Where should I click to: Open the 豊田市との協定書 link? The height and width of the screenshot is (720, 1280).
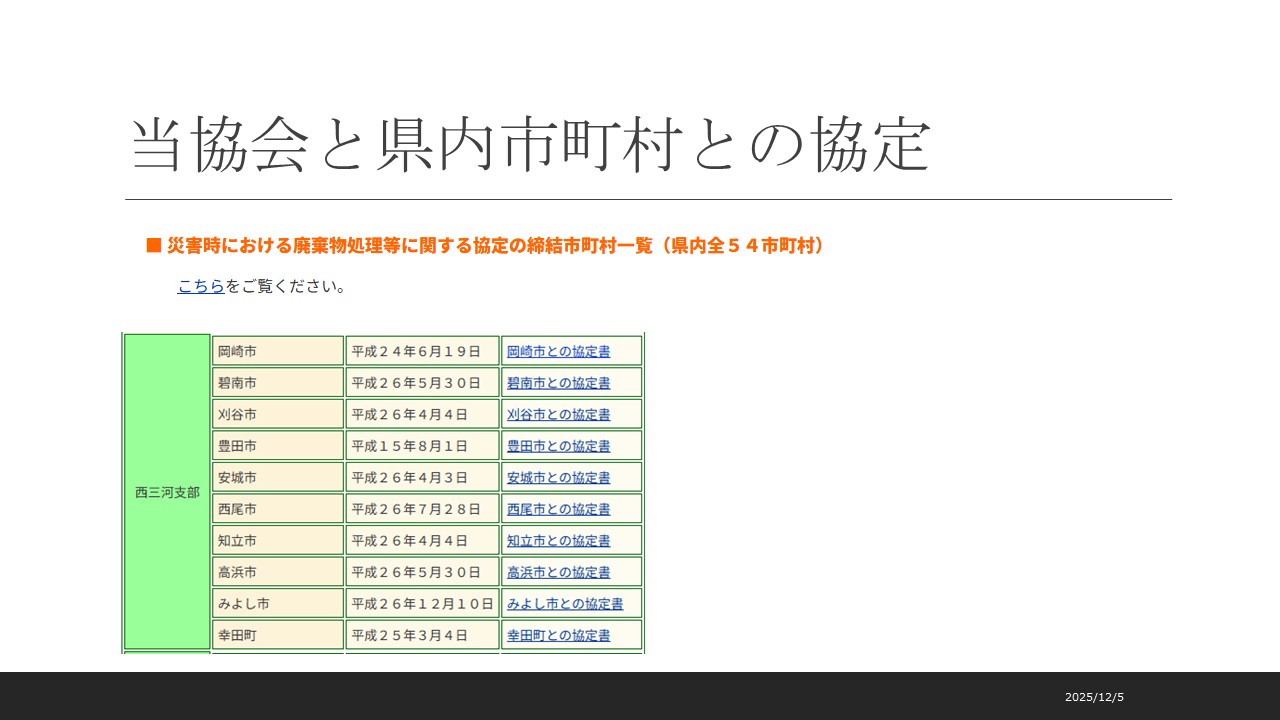pos(558,446)
